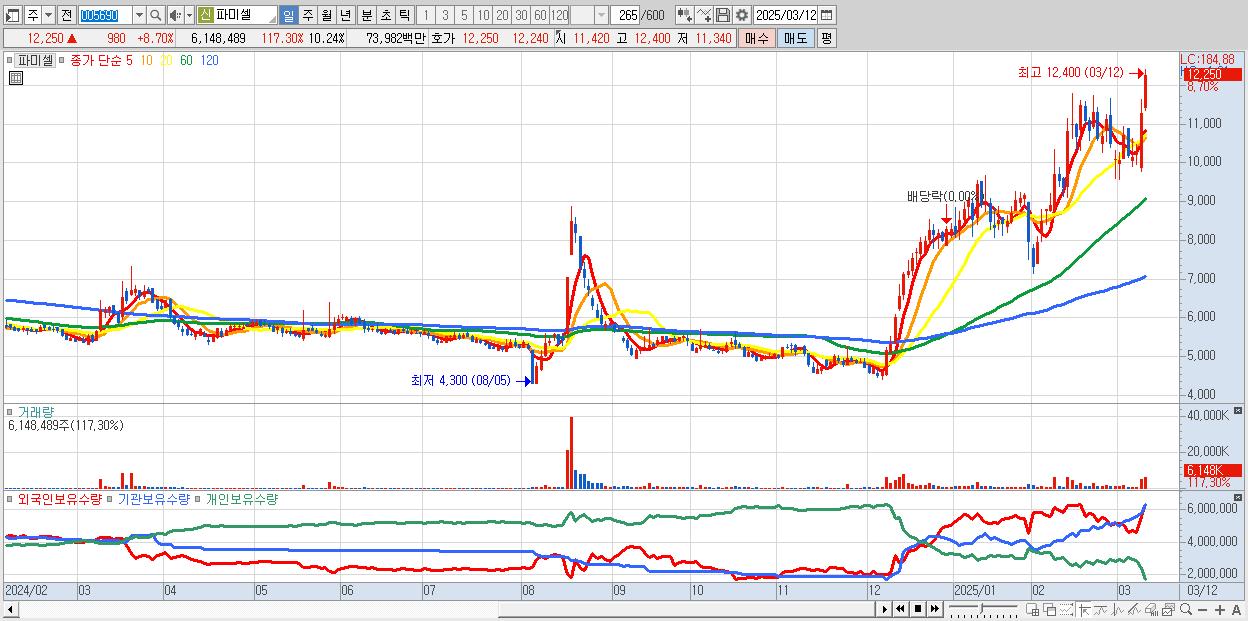Choose the 60 interval button in toolbar
Screen dimensions: 1248x621
[x=540, y=15]
